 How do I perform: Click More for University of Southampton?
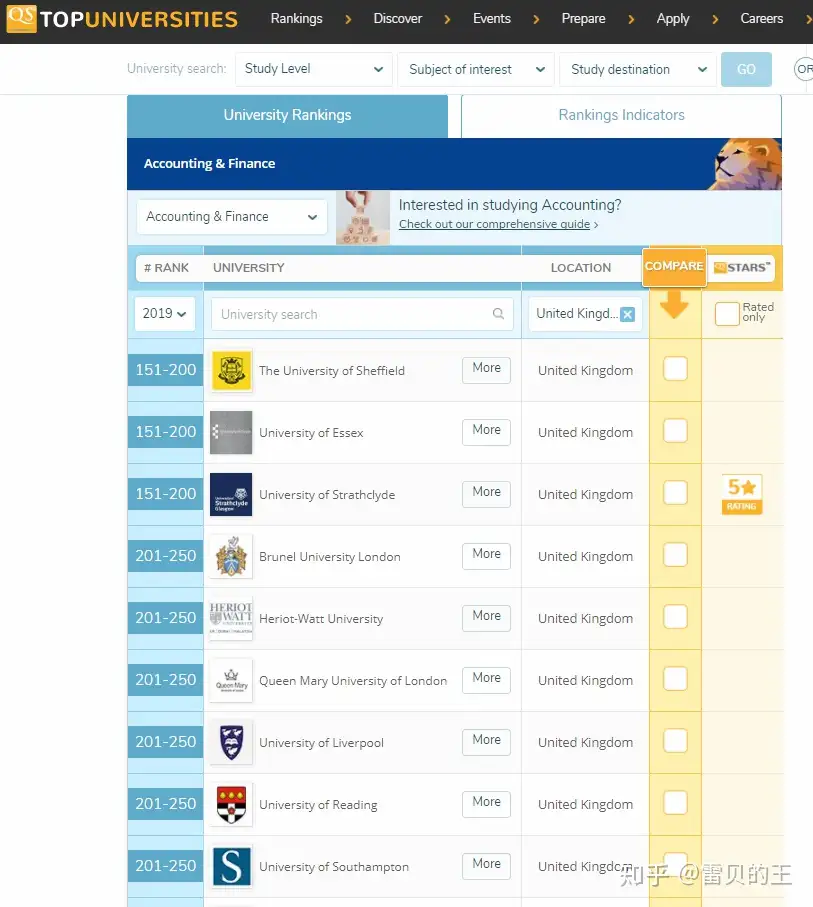pos(487,865)
